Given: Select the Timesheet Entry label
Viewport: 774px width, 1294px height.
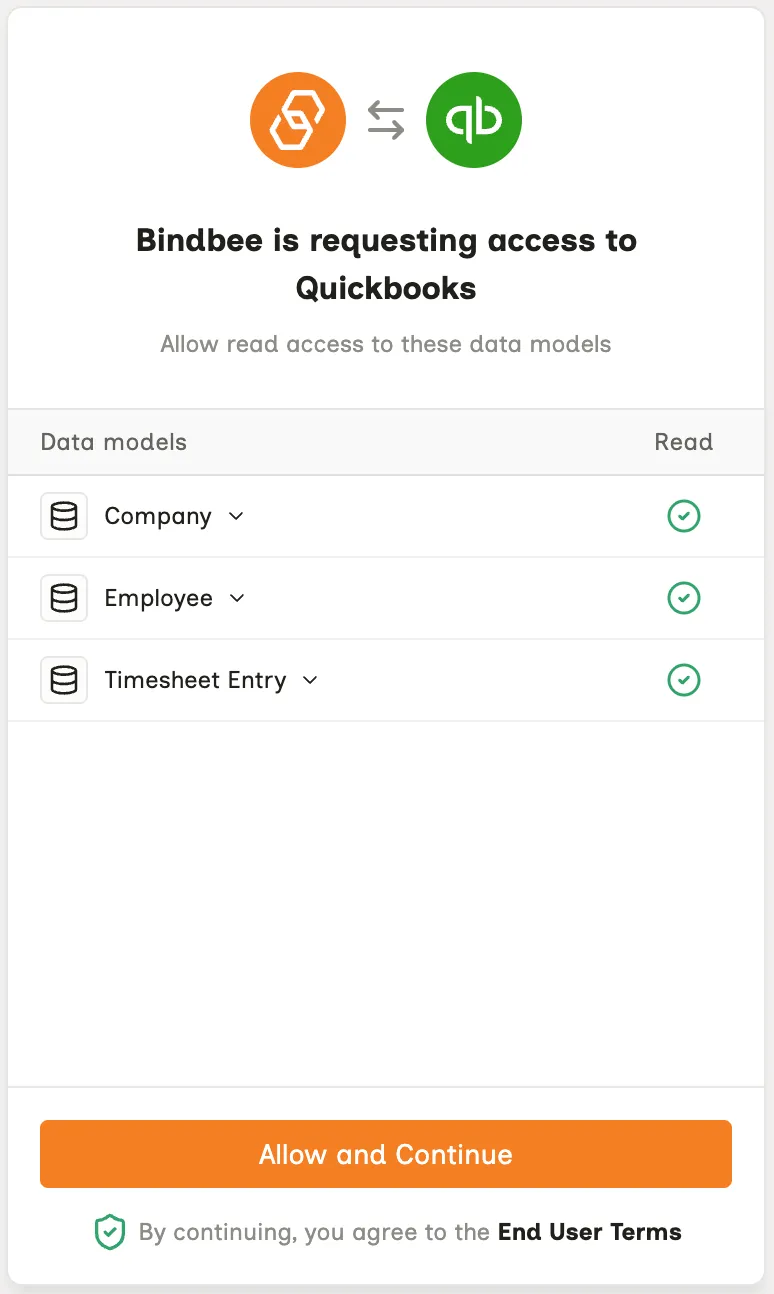Looking at the screenshot, I should [196, 680].
